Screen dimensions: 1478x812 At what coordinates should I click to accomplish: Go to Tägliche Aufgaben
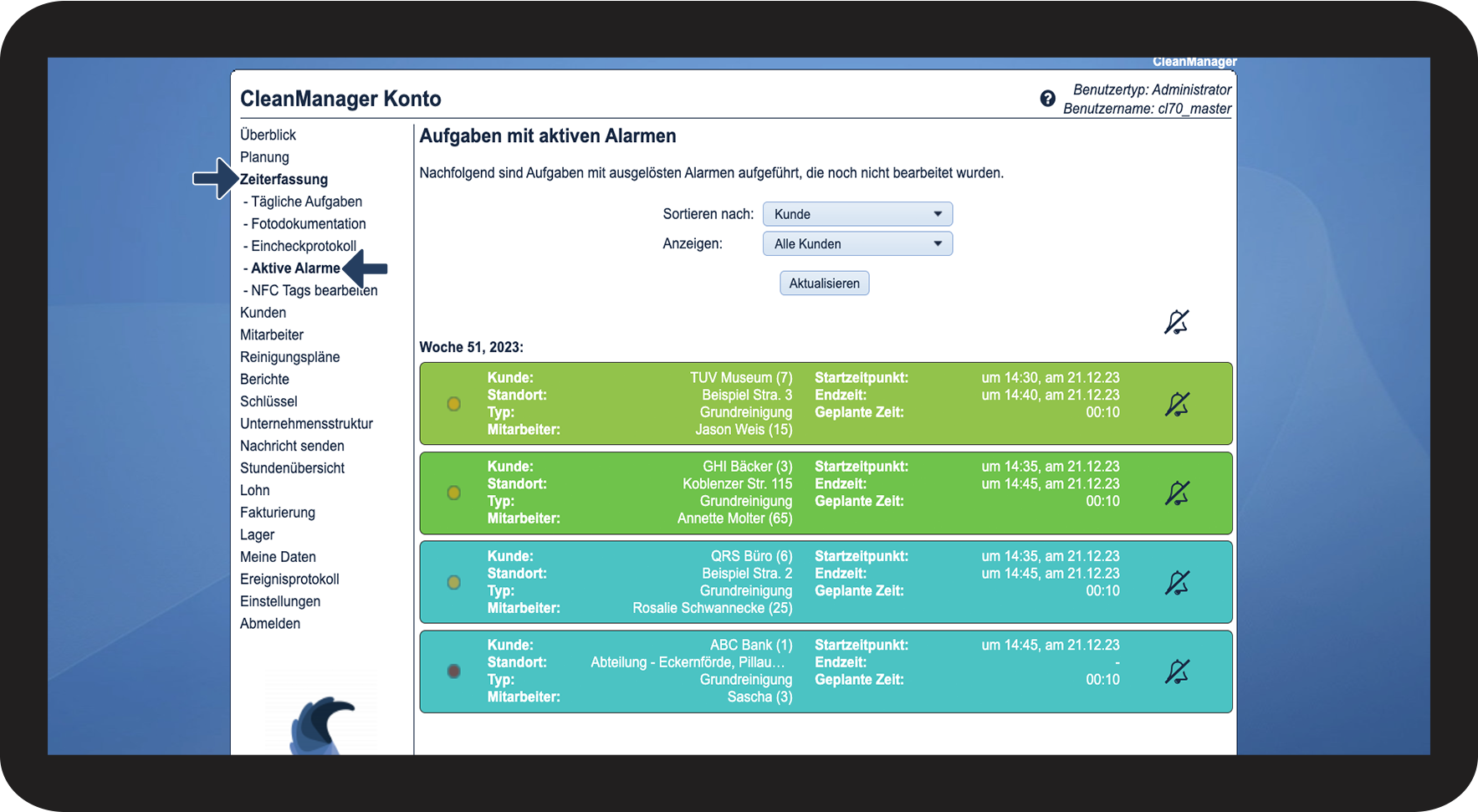(306, 202)
